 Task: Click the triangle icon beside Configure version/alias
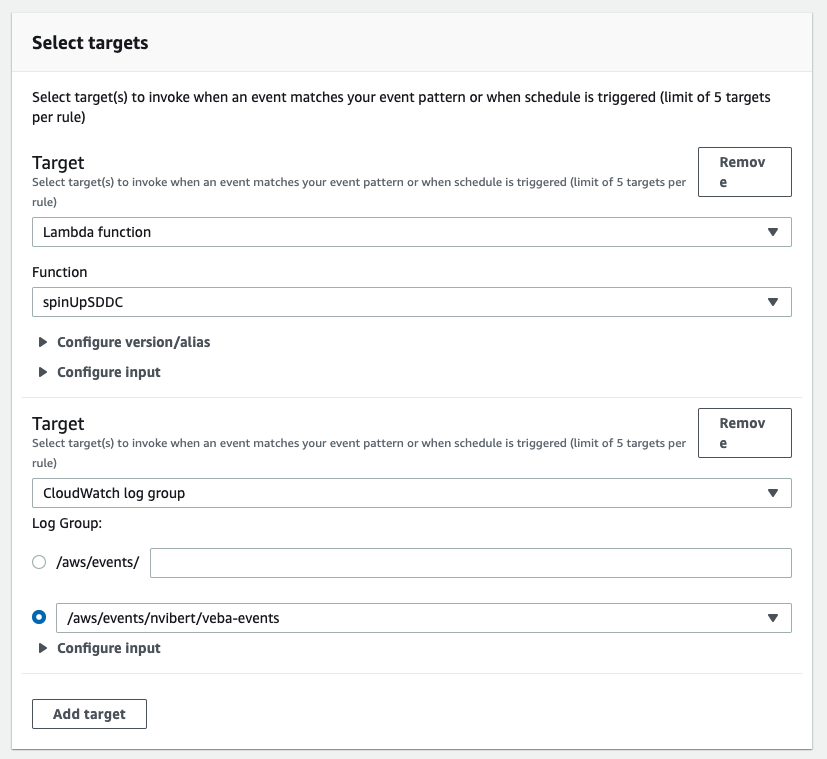43,342
